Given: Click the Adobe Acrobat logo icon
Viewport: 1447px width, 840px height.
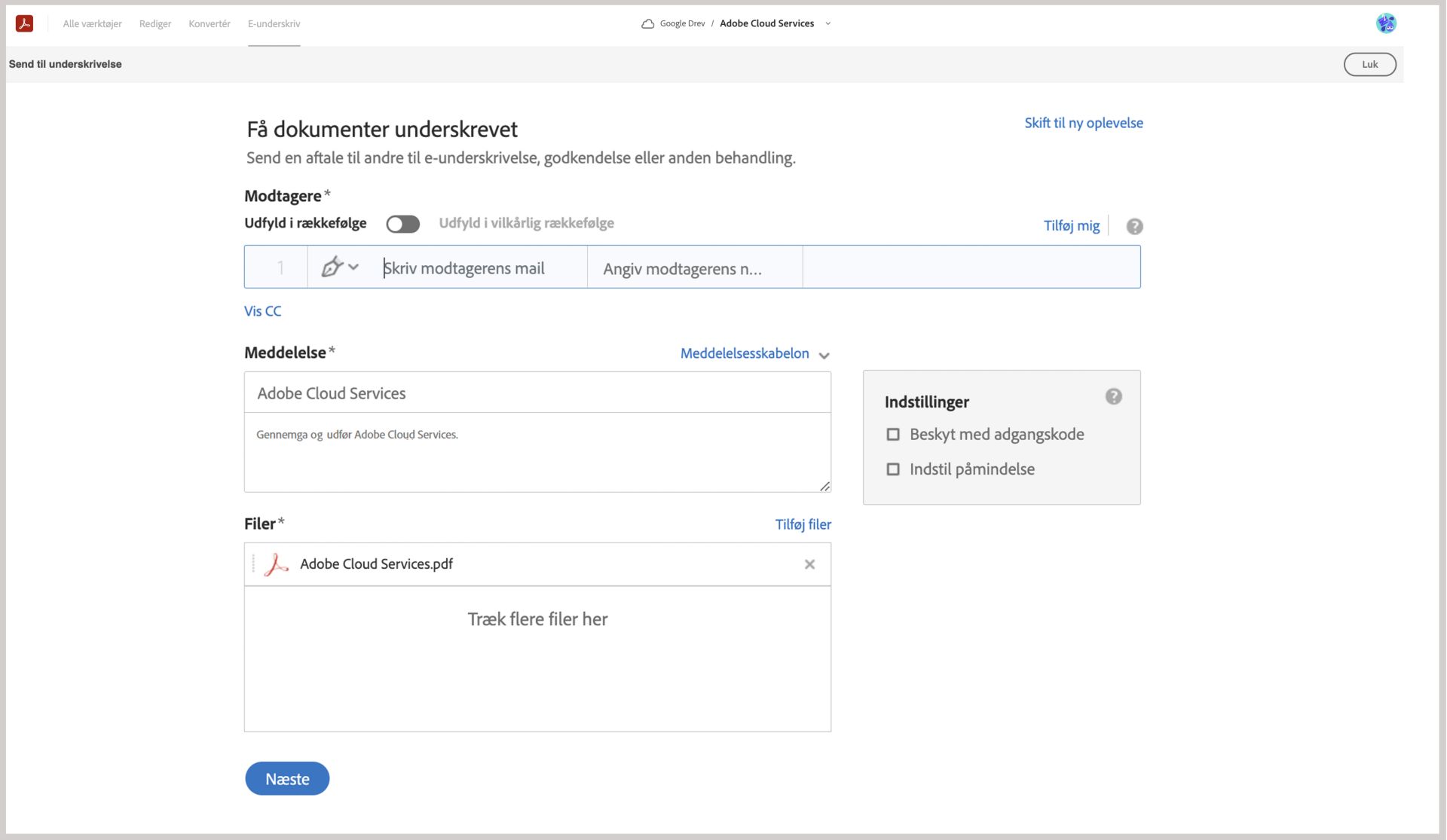Looking at the screenshot, I should coord(25,23).
